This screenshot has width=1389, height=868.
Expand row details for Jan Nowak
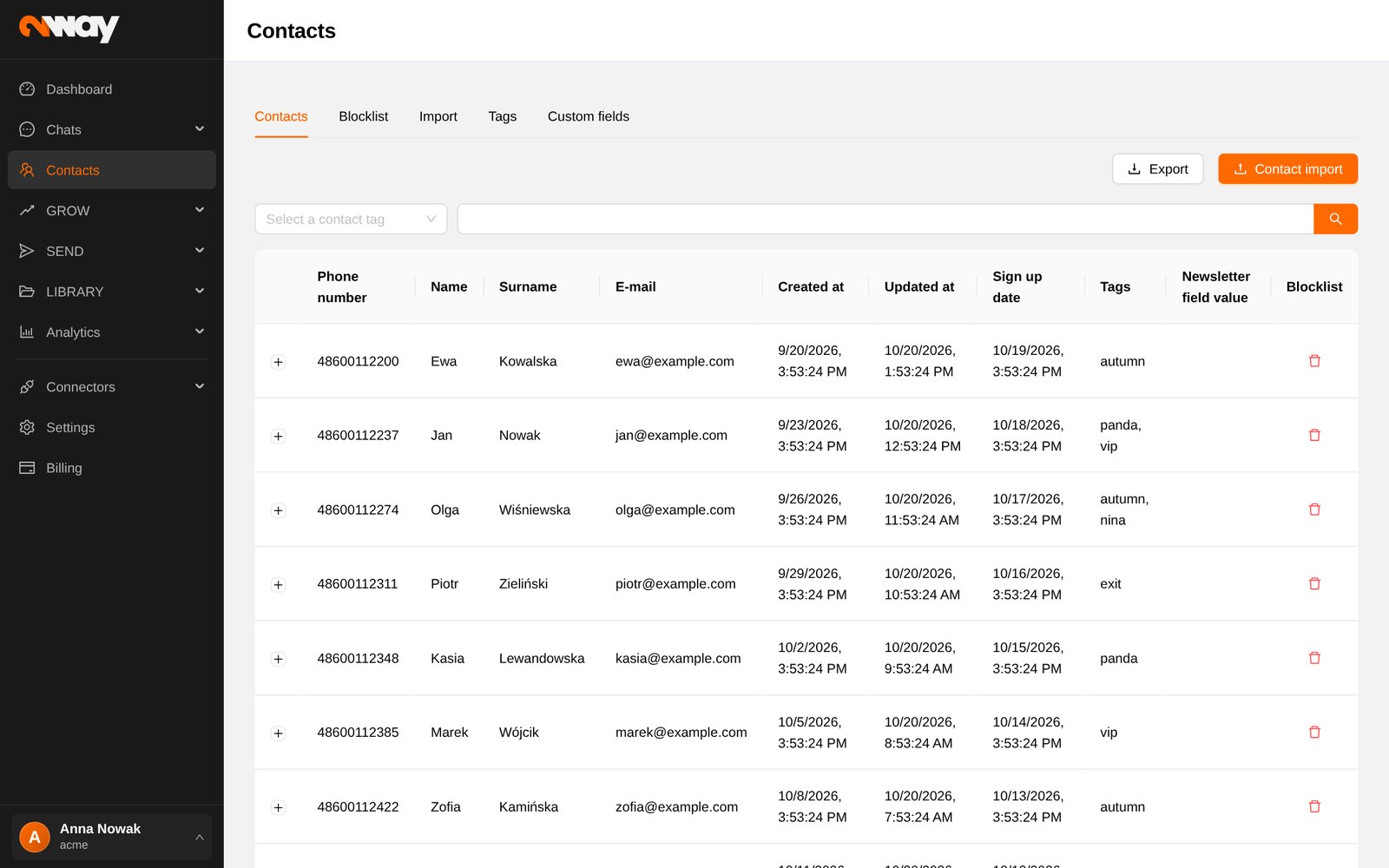pyautogui.click(x=279, y=436)
